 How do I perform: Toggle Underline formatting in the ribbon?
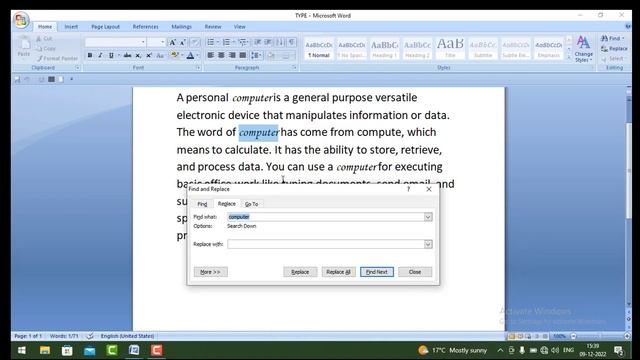point(111,55)
